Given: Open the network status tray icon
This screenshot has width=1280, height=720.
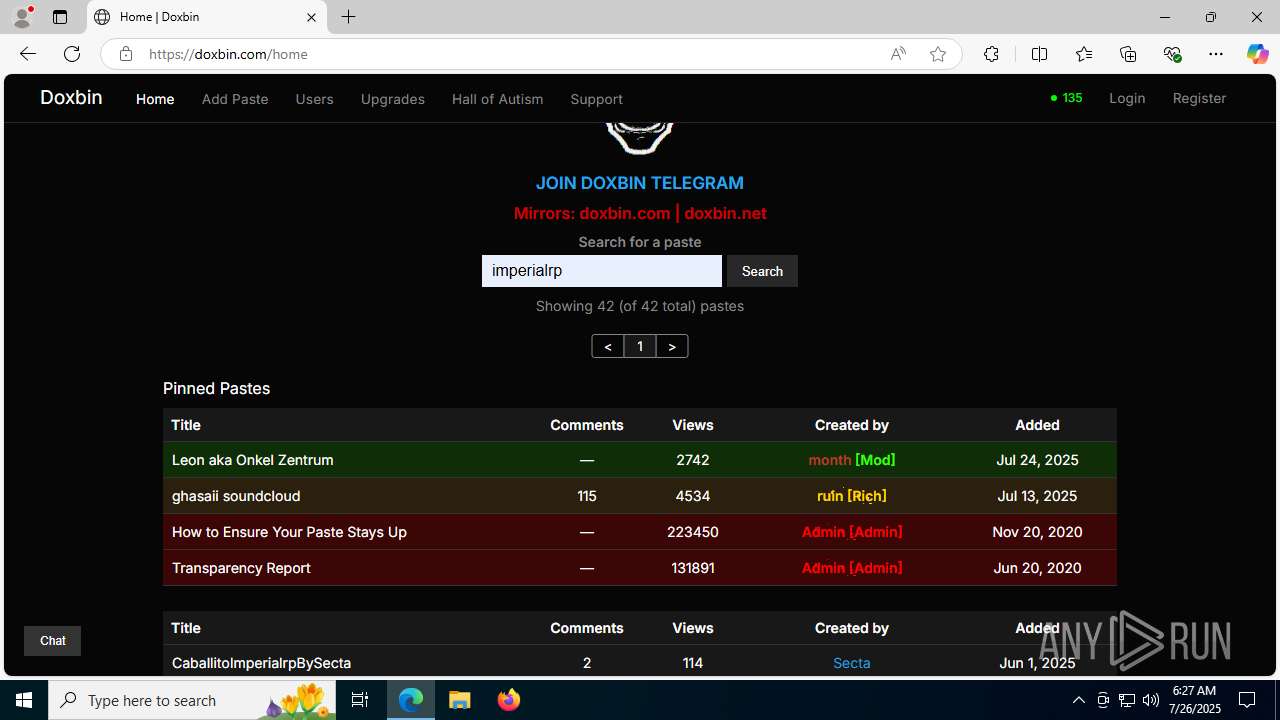Looking at the screenshot, I should click(x=1127, y=700).
